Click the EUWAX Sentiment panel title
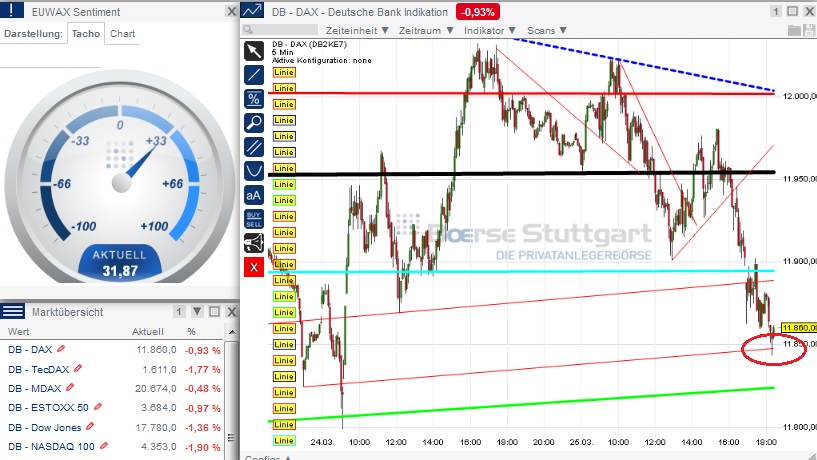This screenshot has width=817, height=460. [x=76, y=11]
